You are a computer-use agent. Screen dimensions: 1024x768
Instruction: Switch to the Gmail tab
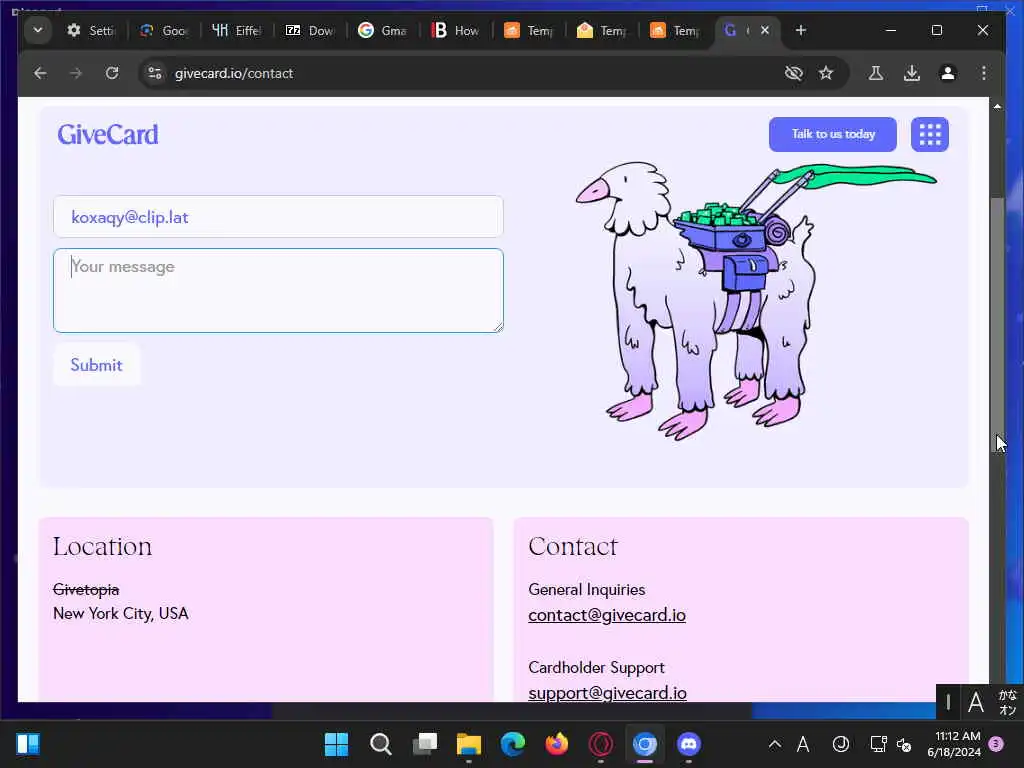point(383,30)
